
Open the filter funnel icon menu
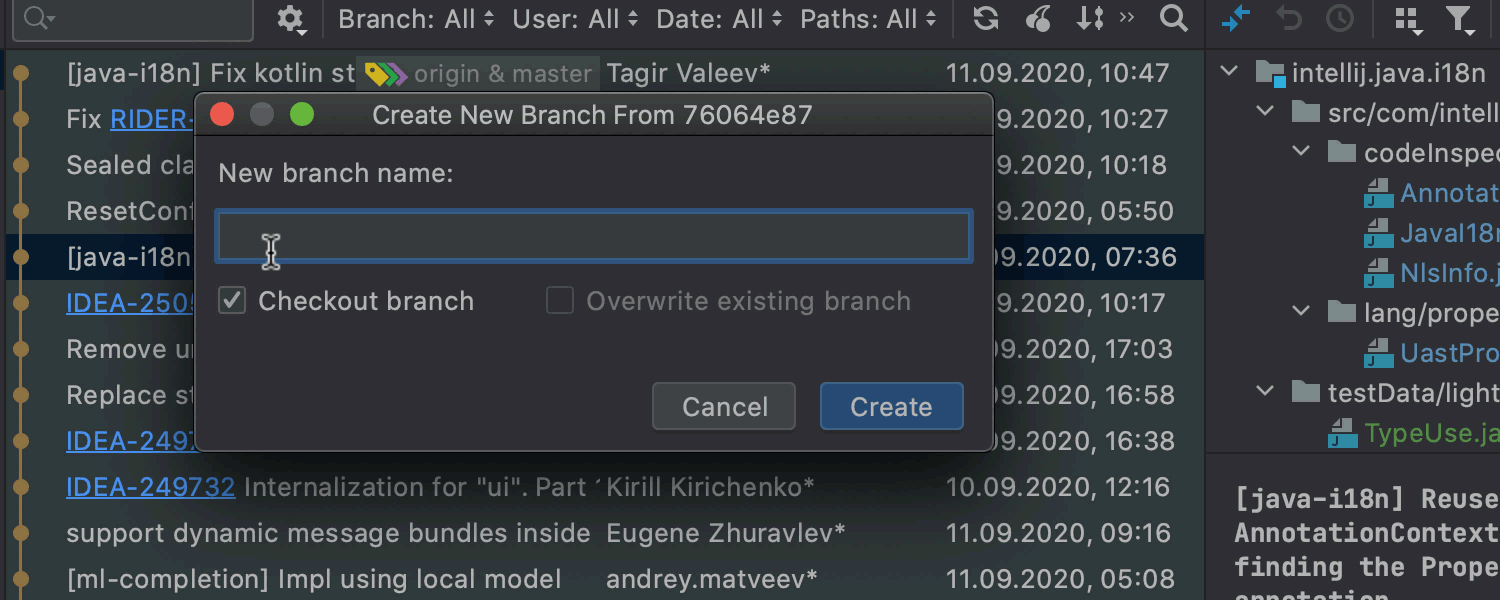pos(1461,19)
